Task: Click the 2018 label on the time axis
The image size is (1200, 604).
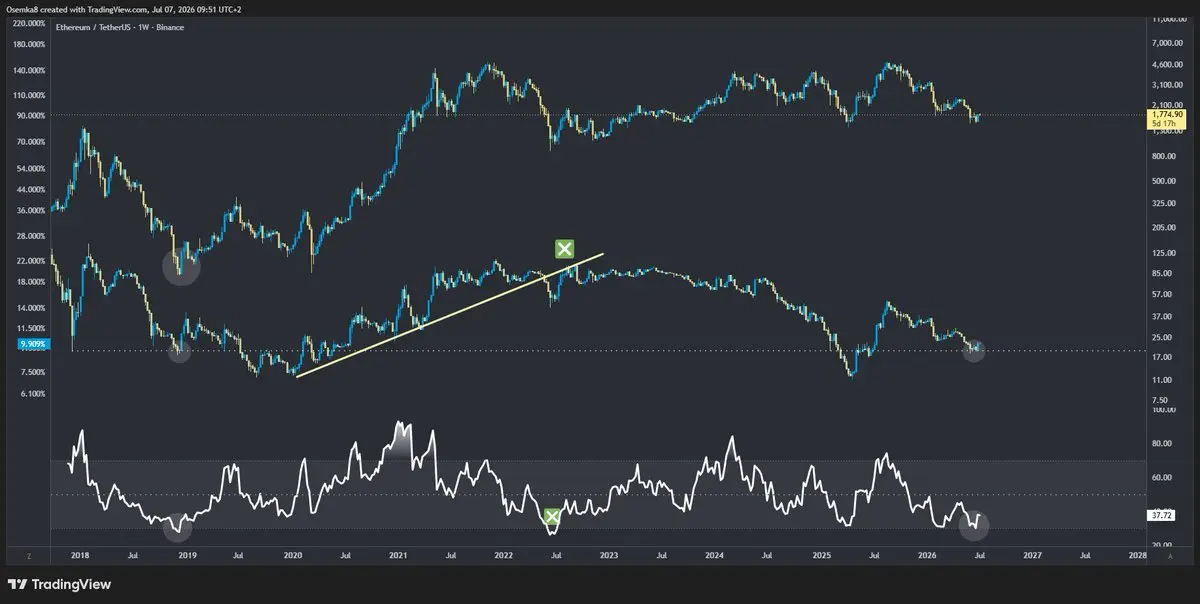Action: click(x=79, y=555)
